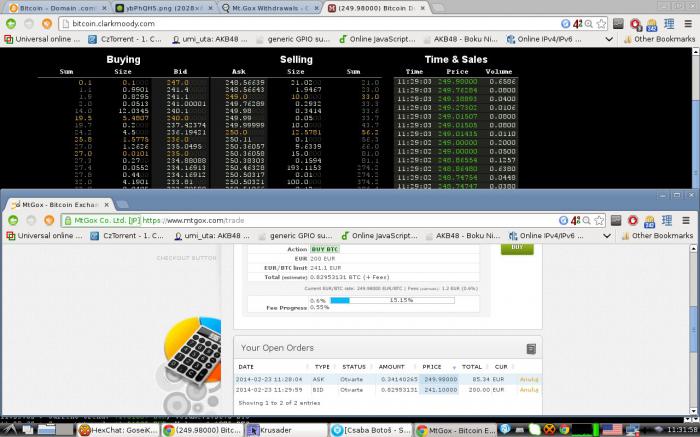This screenshot has width=700, height=437.
Task: Open the Chrome menu in the clarkmoody window
Action: pyautogui.click(x=688, y=24)
